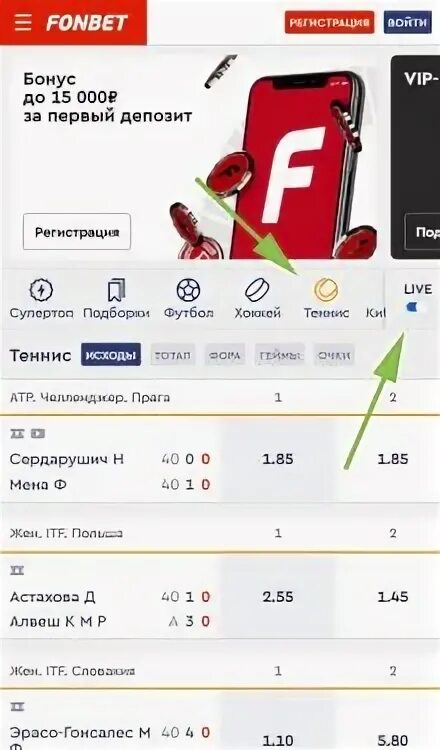
Task: Select the Хоккей puck icon
Action: [257, 289]
